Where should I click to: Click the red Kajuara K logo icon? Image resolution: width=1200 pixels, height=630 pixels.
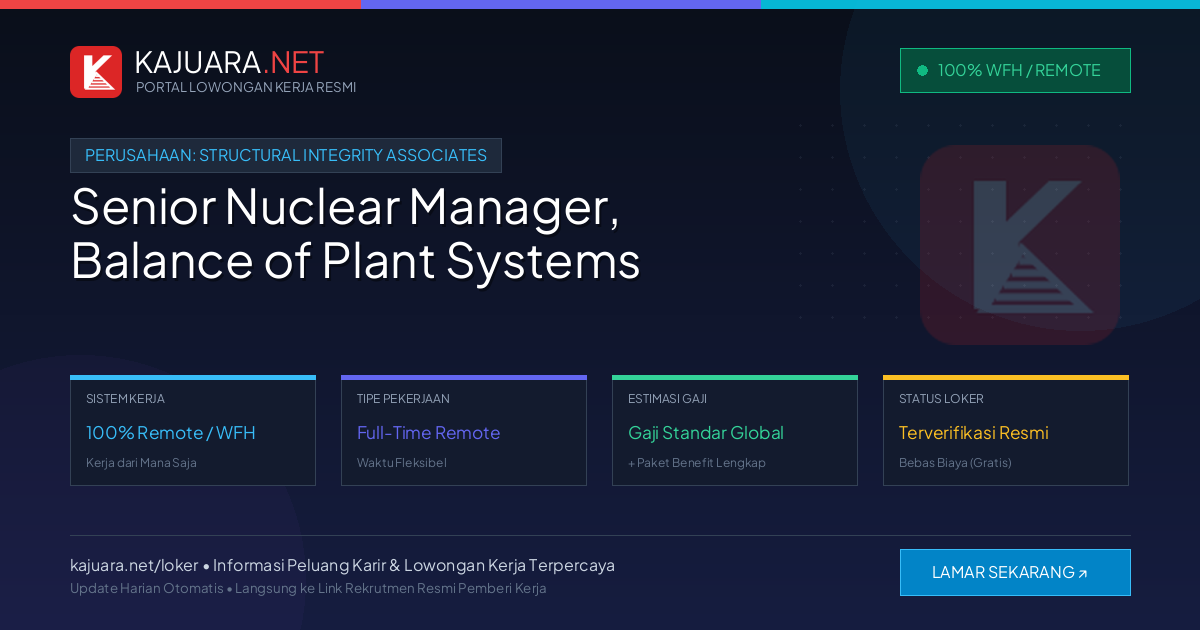(96, 72)
